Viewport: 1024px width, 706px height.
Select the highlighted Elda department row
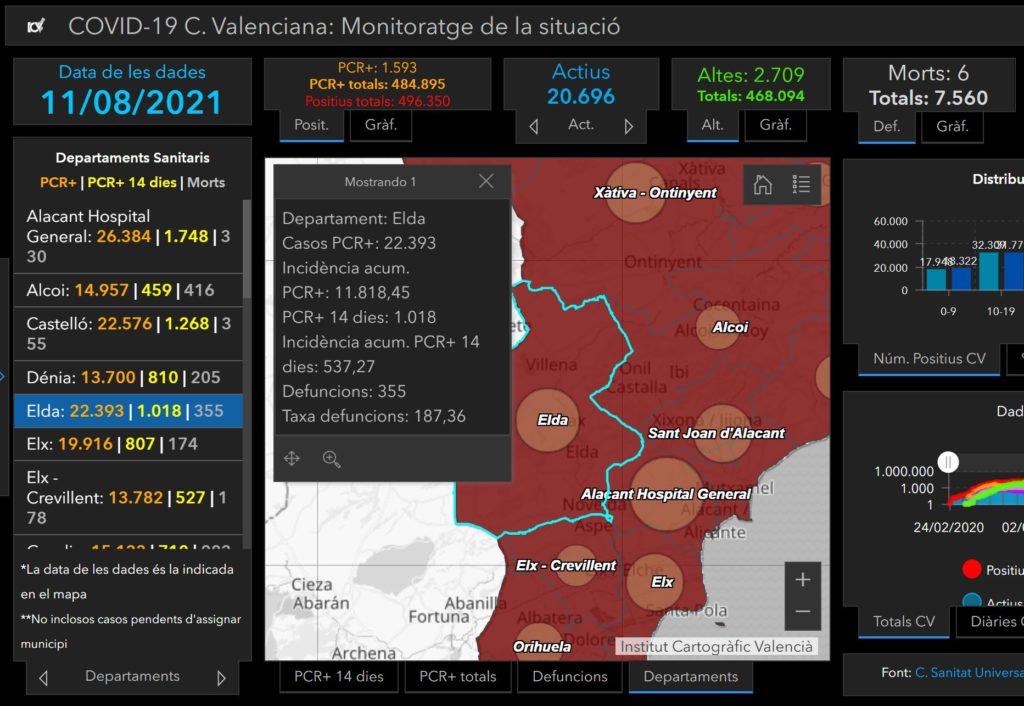[128, 411]
